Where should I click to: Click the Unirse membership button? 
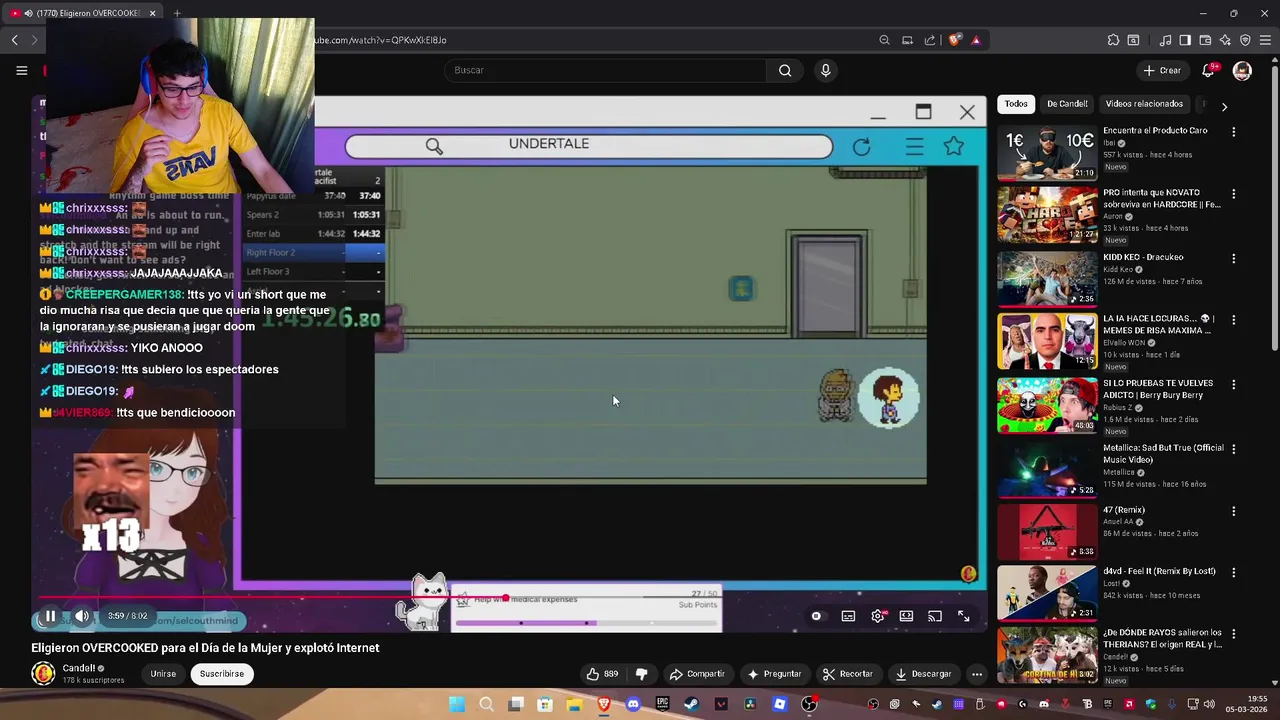163,674
